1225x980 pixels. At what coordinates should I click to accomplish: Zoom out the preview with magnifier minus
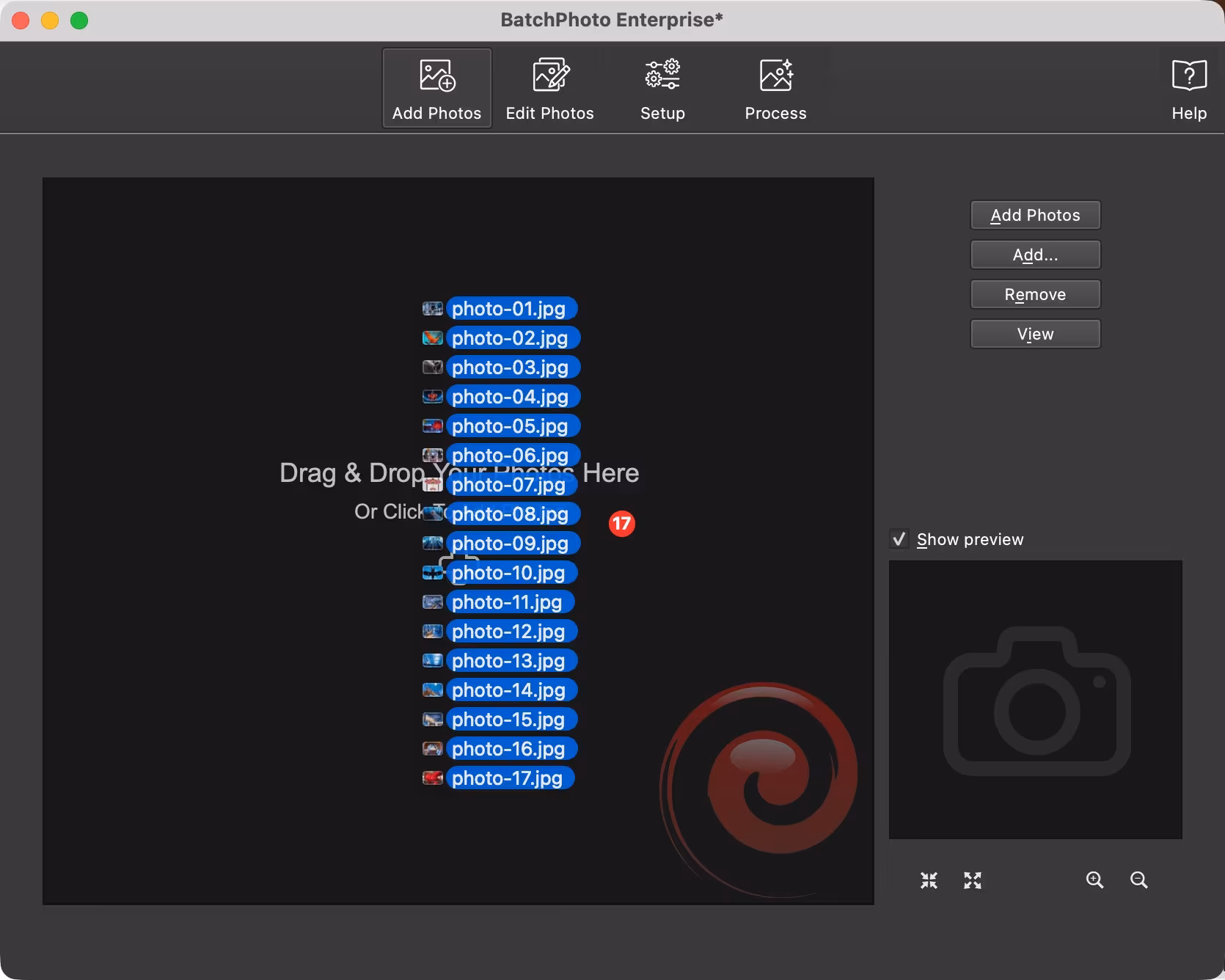point(1138,880)
